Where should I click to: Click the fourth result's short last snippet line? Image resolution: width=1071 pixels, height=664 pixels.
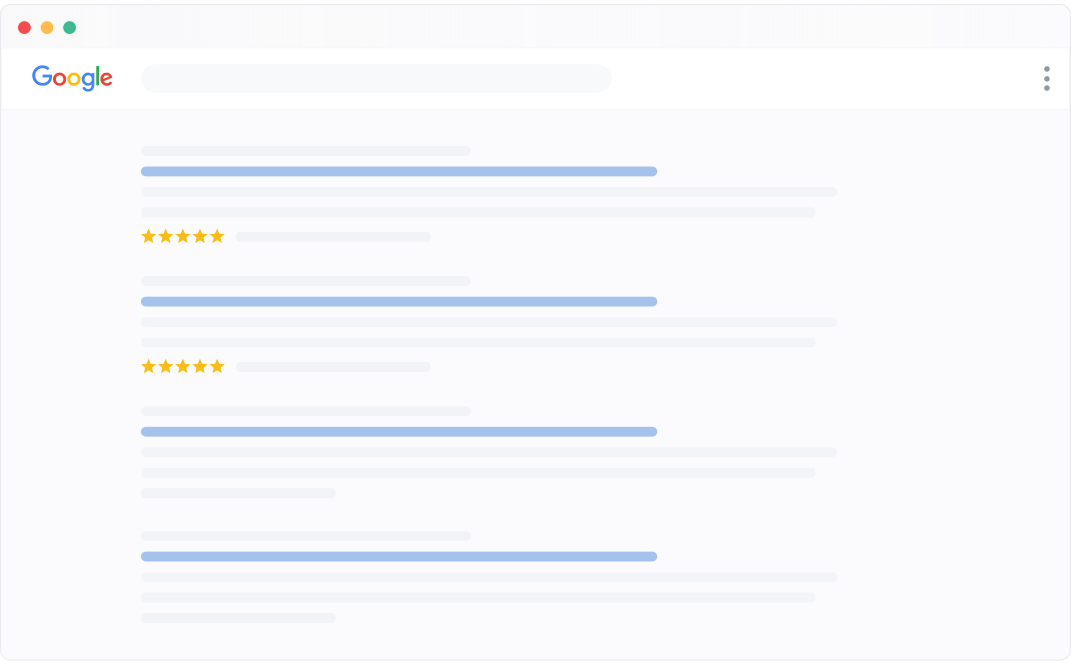click(238, 618)
